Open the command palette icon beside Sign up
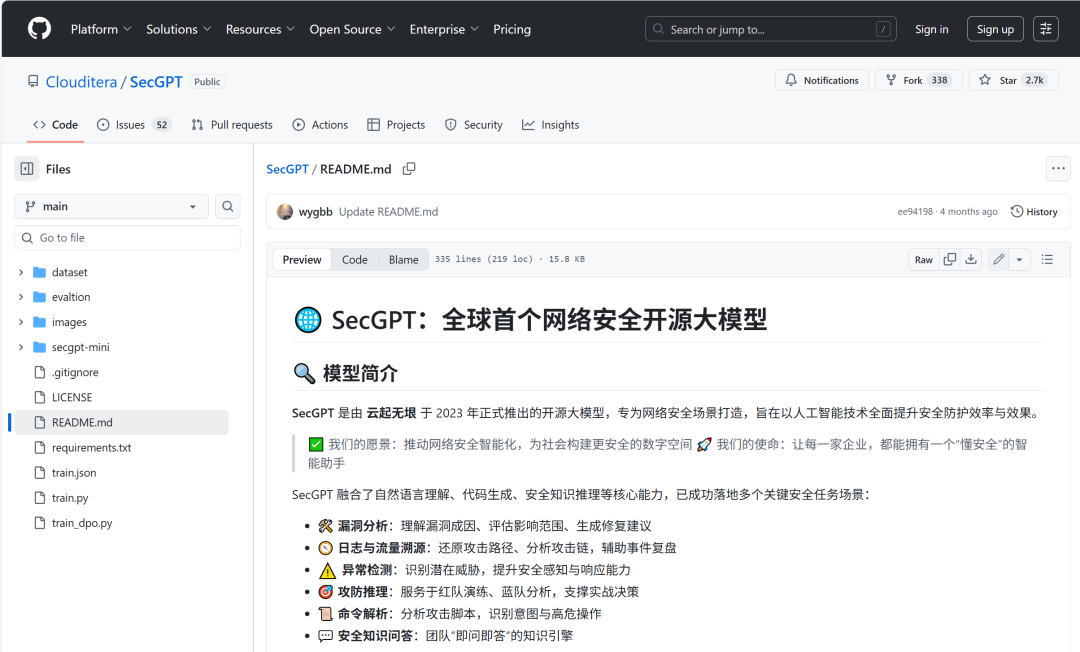 coord(1046,29)
